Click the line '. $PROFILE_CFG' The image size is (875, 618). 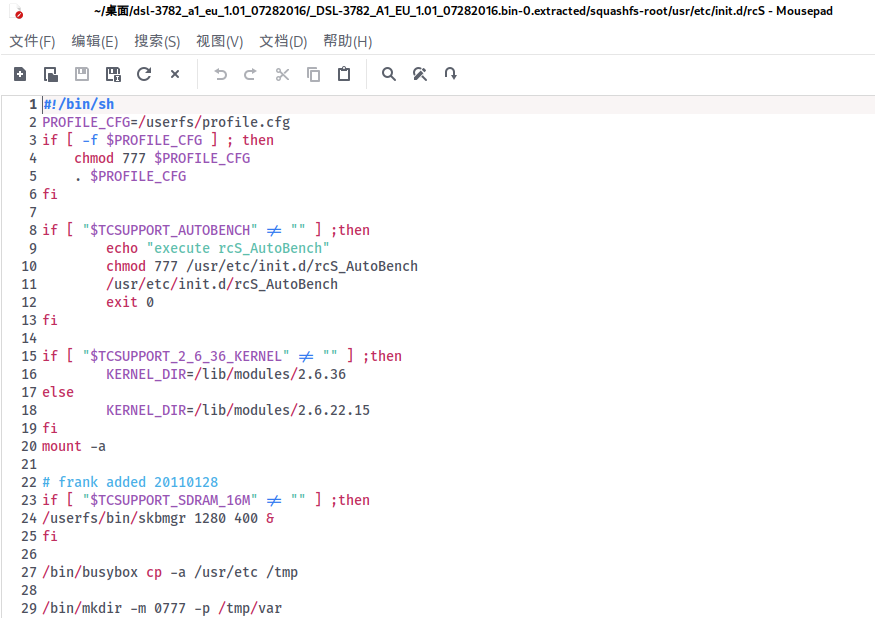(x=131, y=176)
